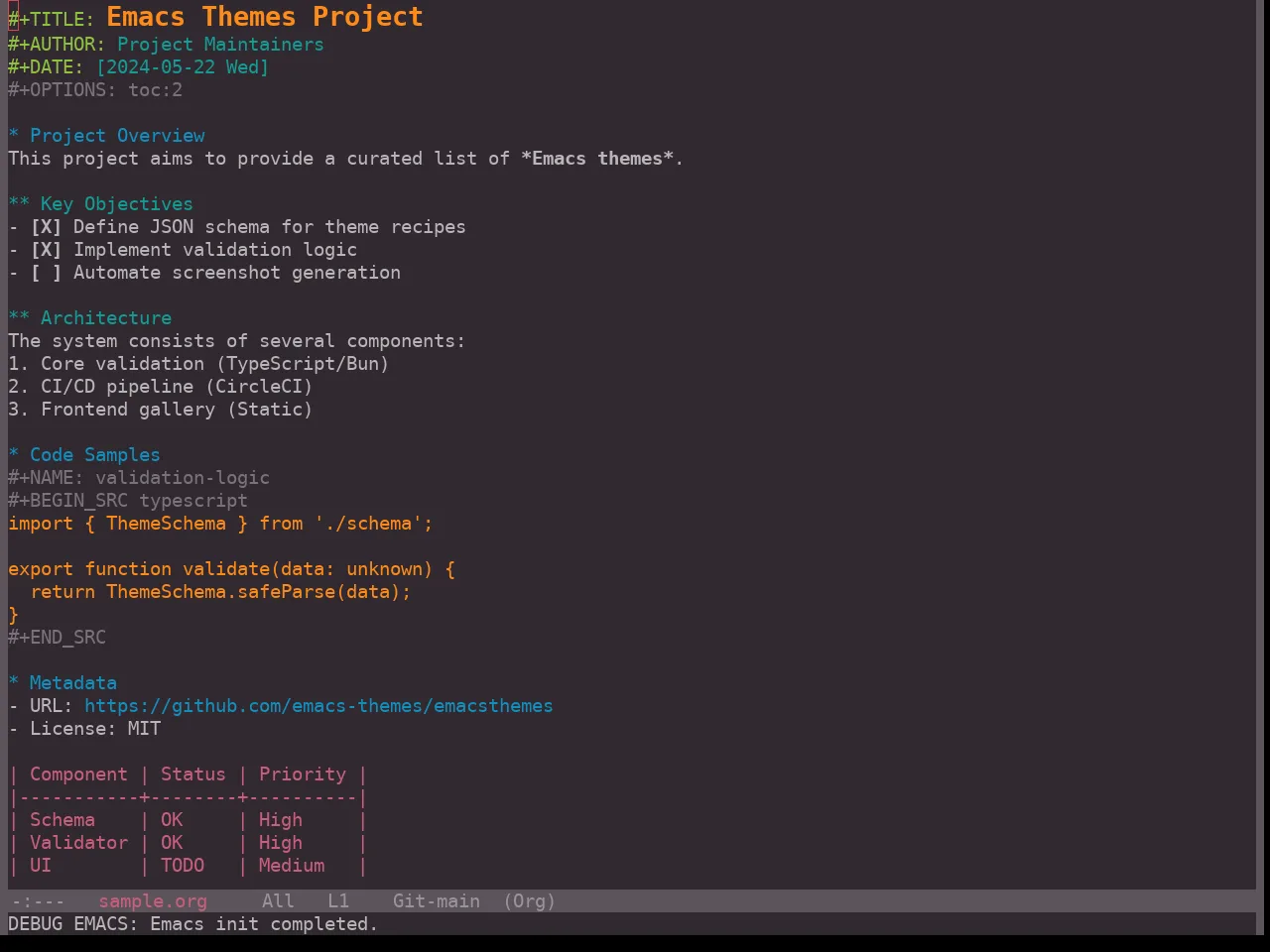Toggle the checked 'Define JSON schema' checkbox
The image size is (1270, 952).
click(46, 227)
